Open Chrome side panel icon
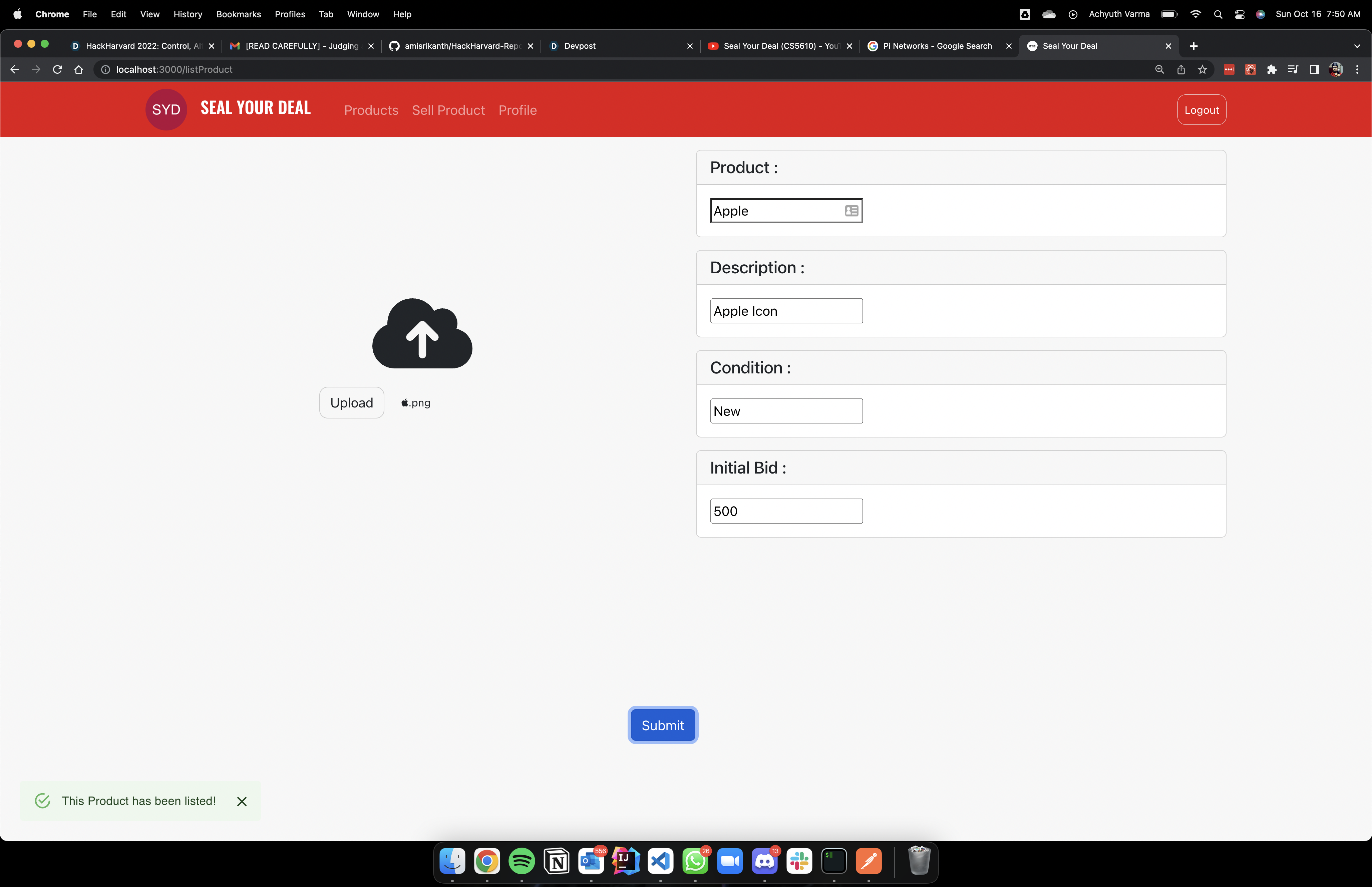The height and width of the screenshot is (887, 1372). tap(1314, 70)
